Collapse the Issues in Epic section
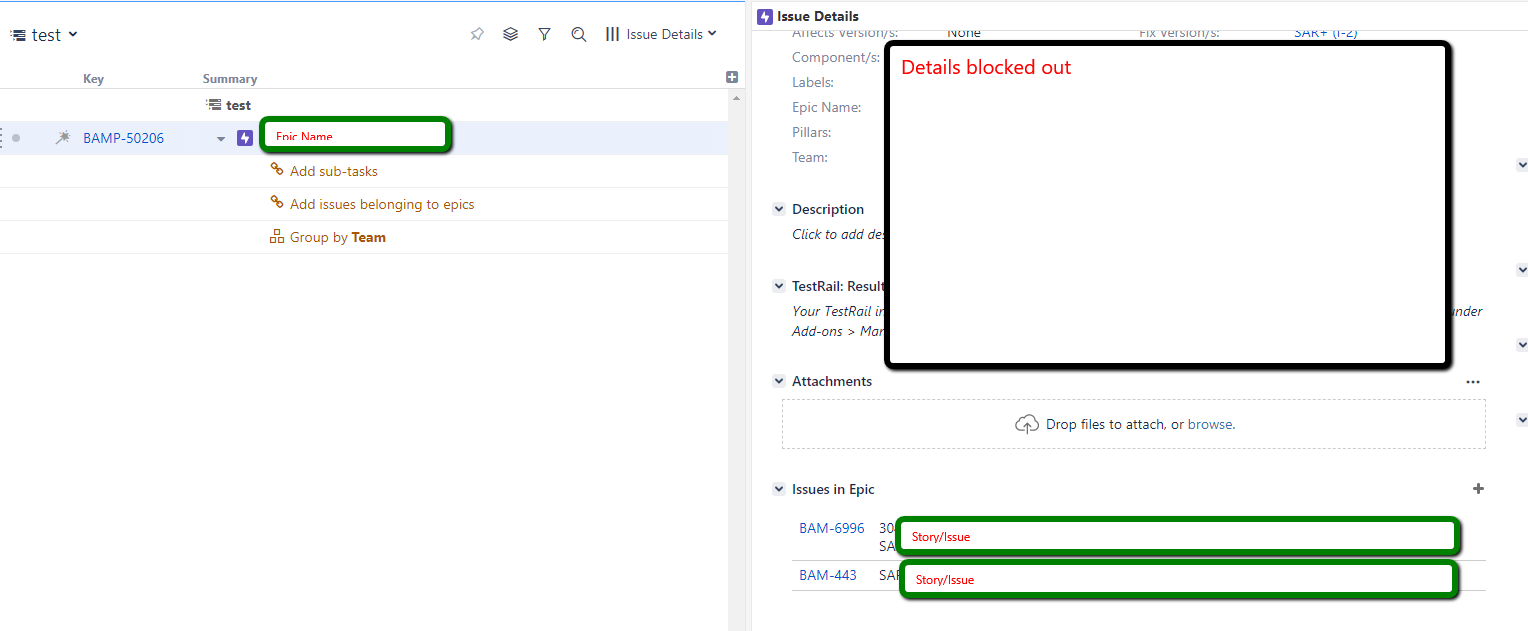 coord(779,489)
